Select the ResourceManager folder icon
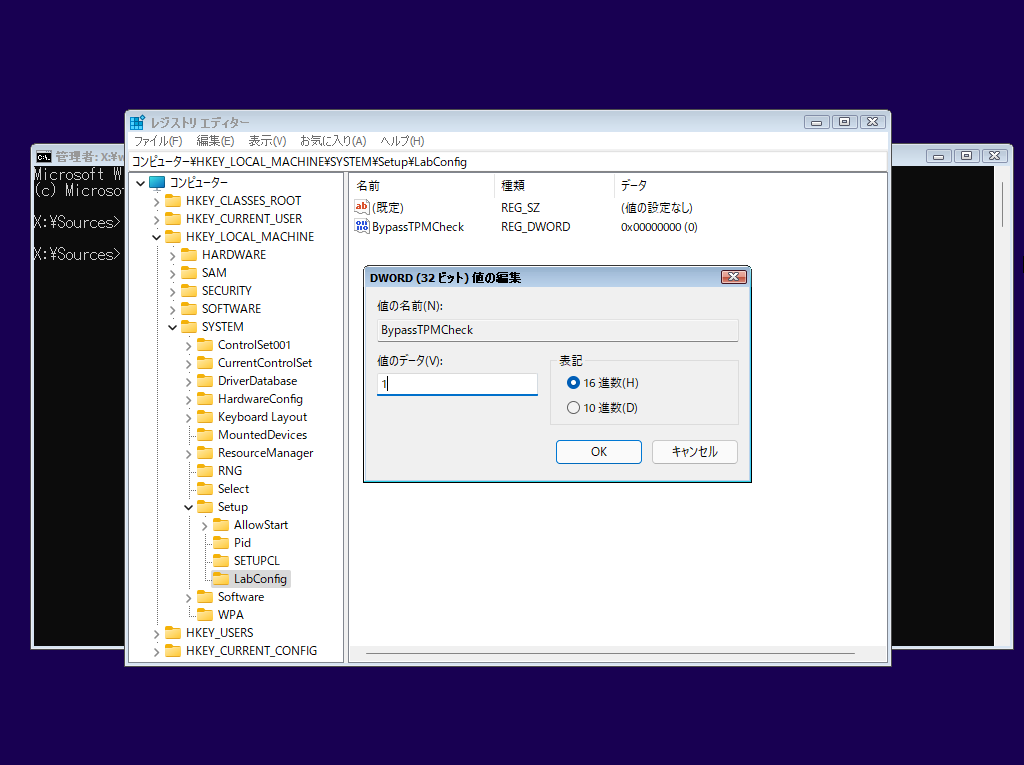The width and height of the screenshot is (1024, 765). (x=205, y=453)
